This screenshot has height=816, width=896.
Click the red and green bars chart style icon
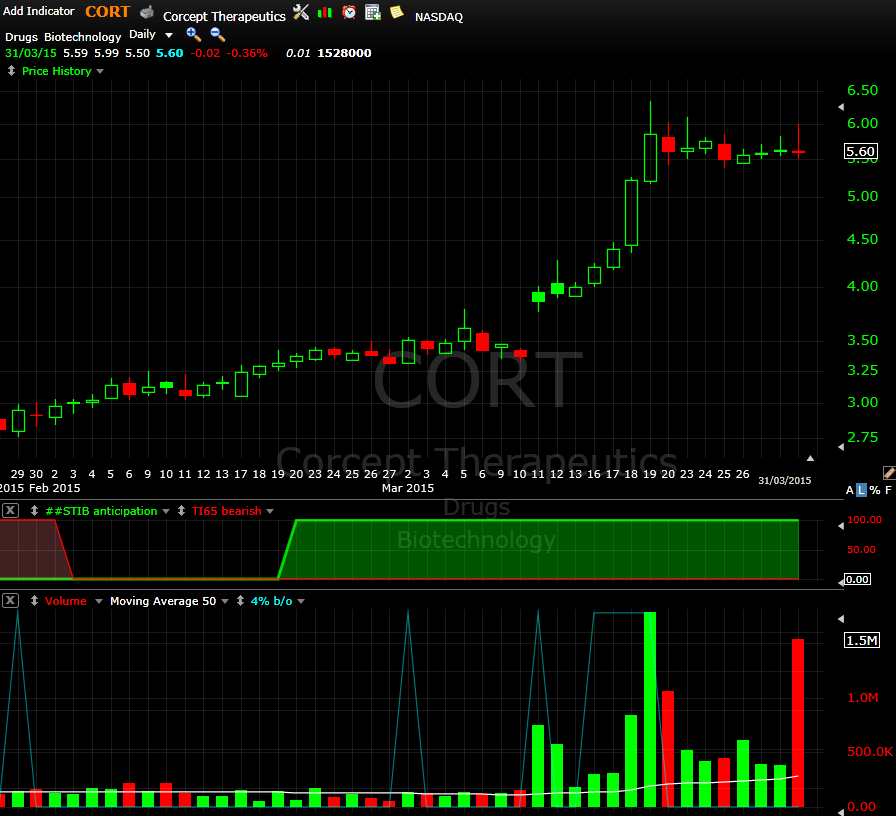[325, 12]
